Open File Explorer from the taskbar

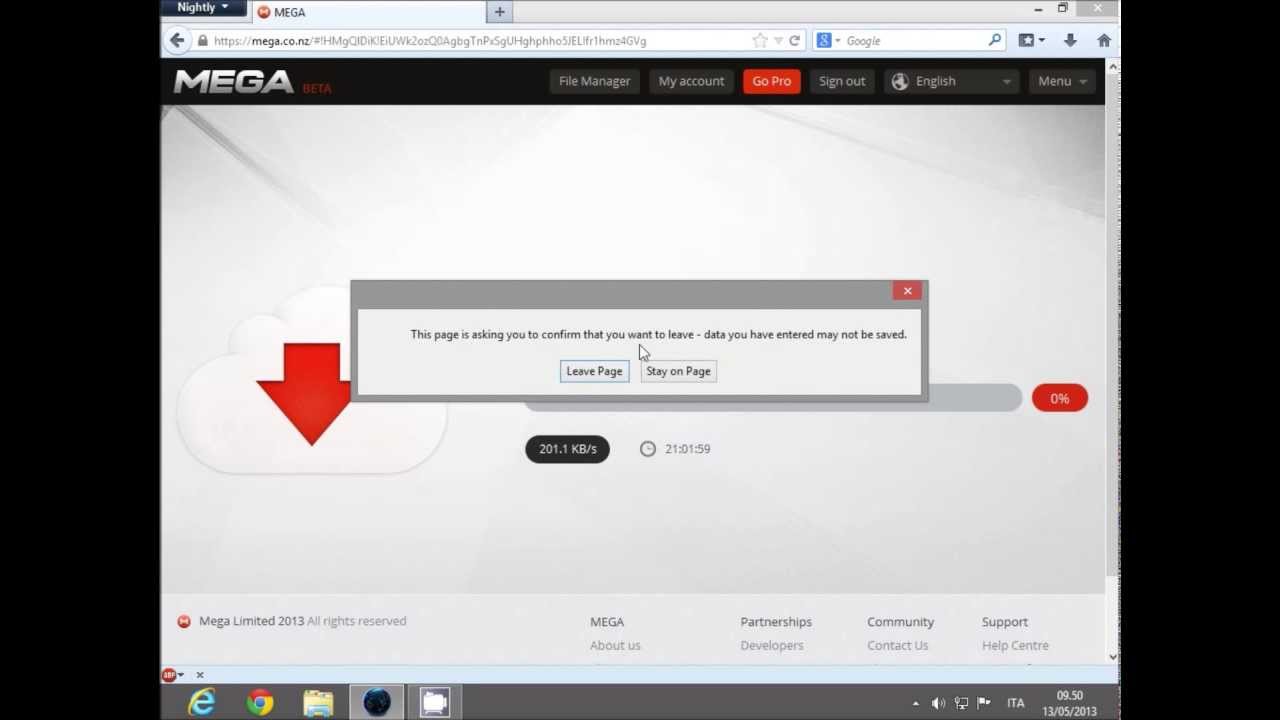coord(318,703)
